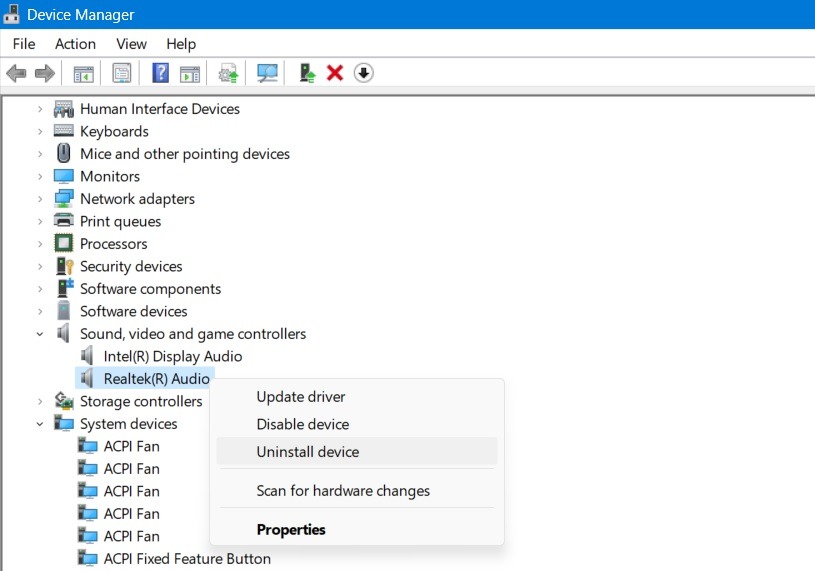Collapse Sound, video and game controllers

[40, 334]
